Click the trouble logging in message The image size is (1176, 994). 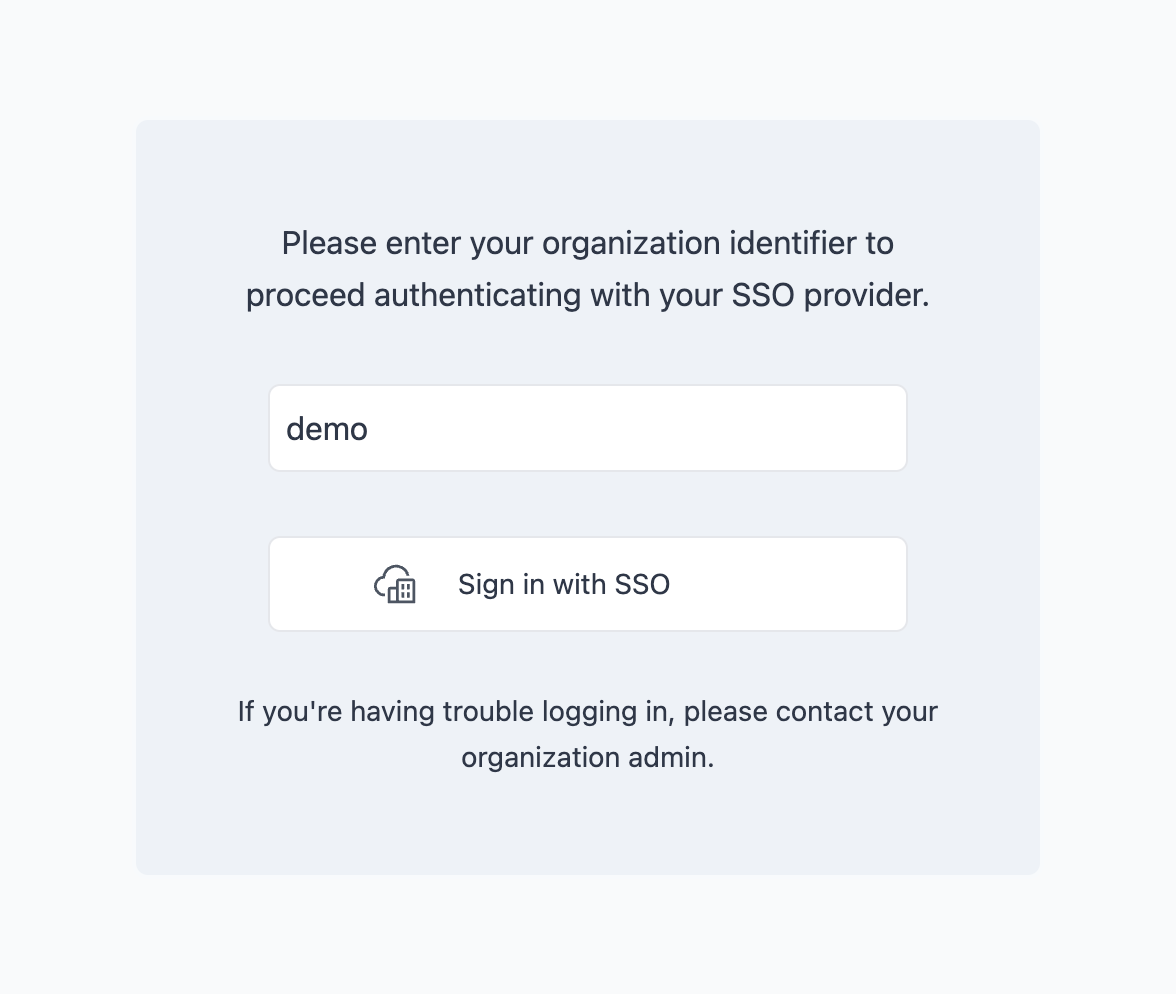pos(587,711)
